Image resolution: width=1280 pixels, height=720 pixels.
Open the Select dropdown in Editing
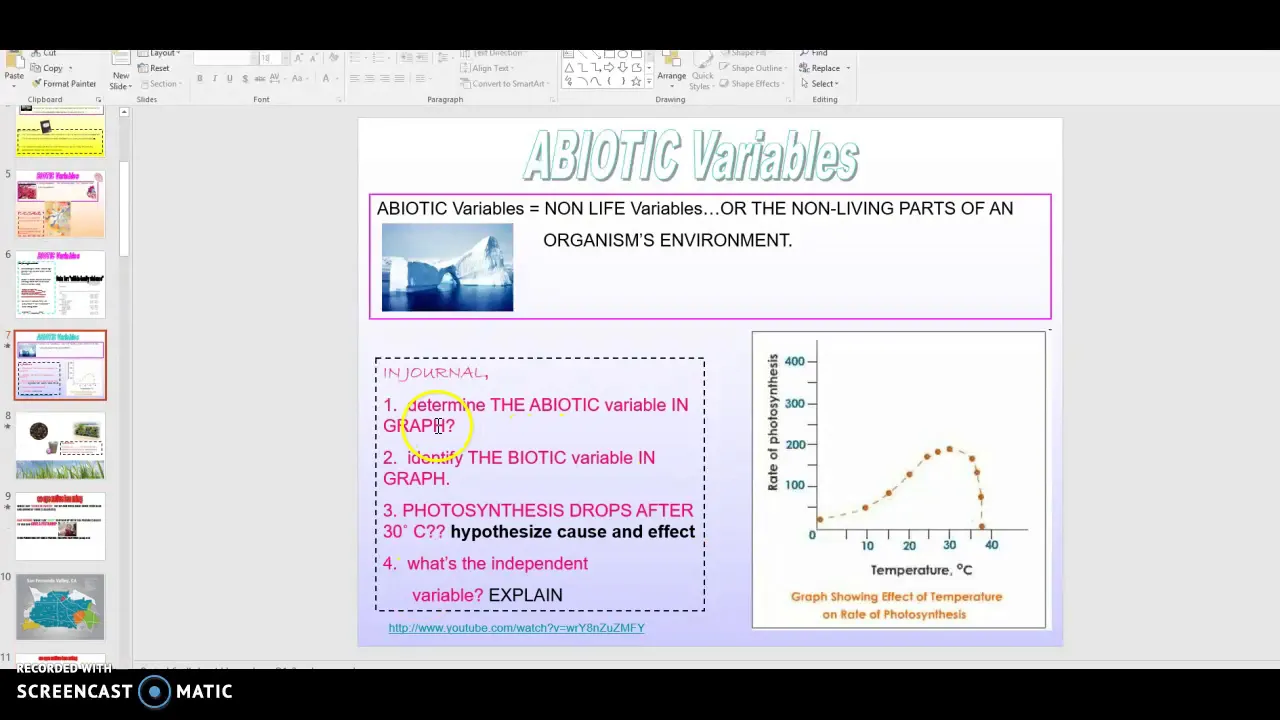(x=821, y=84)
